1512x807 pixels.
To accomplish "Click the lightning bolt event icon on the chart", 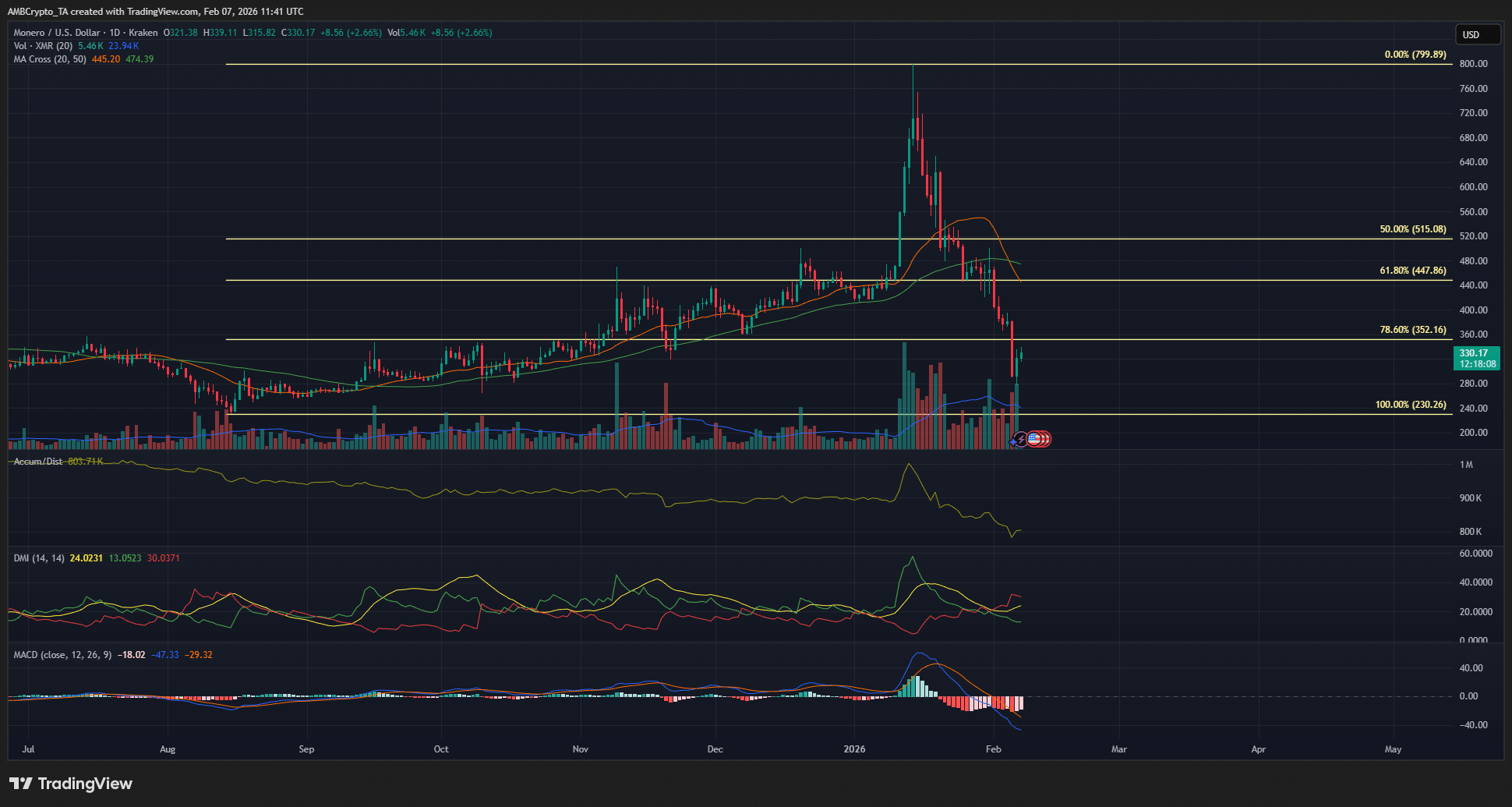I will click(x=1021, y=439).
